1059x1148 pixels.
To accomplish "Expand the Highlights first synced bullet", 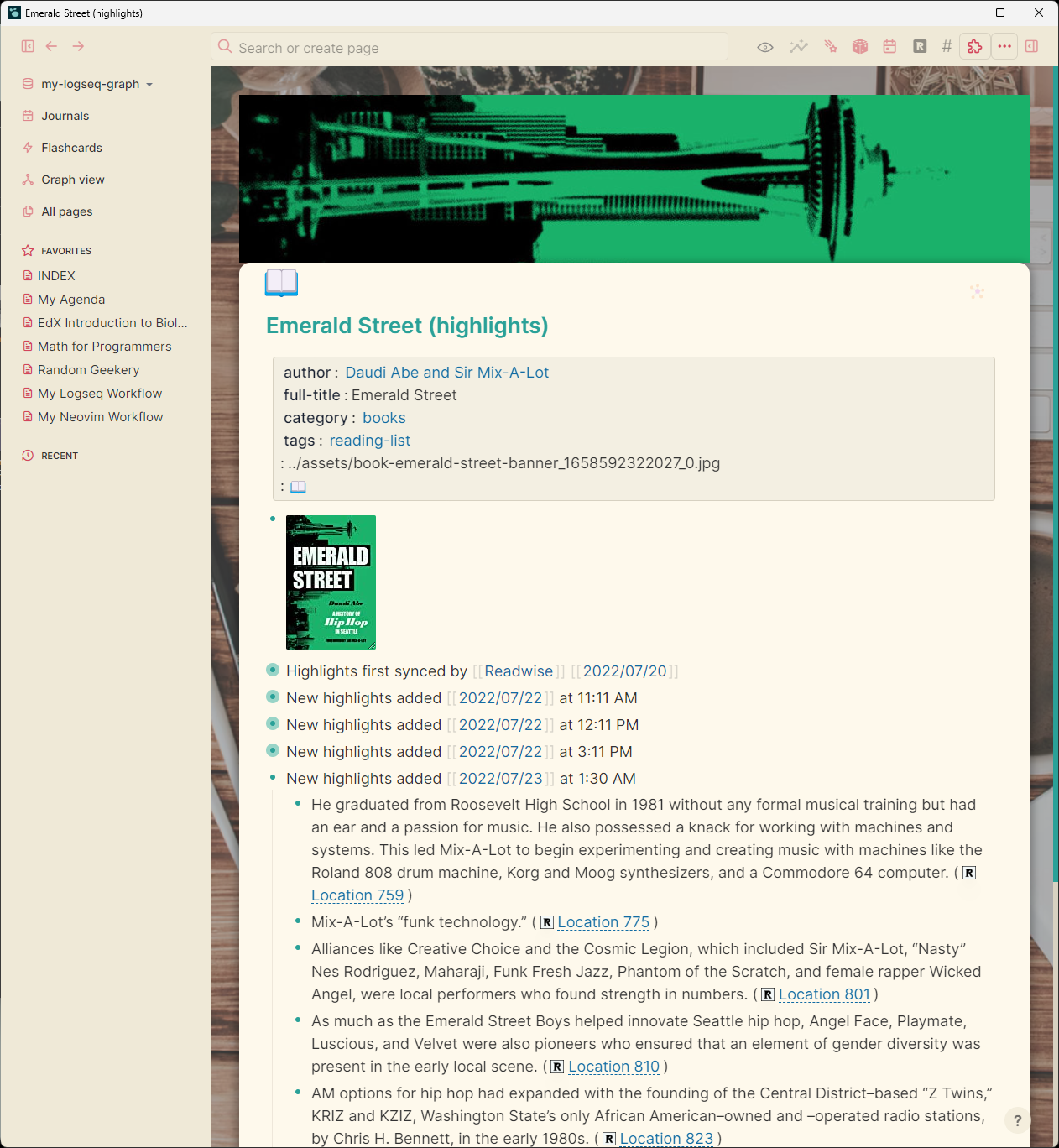I will [273, 670].
